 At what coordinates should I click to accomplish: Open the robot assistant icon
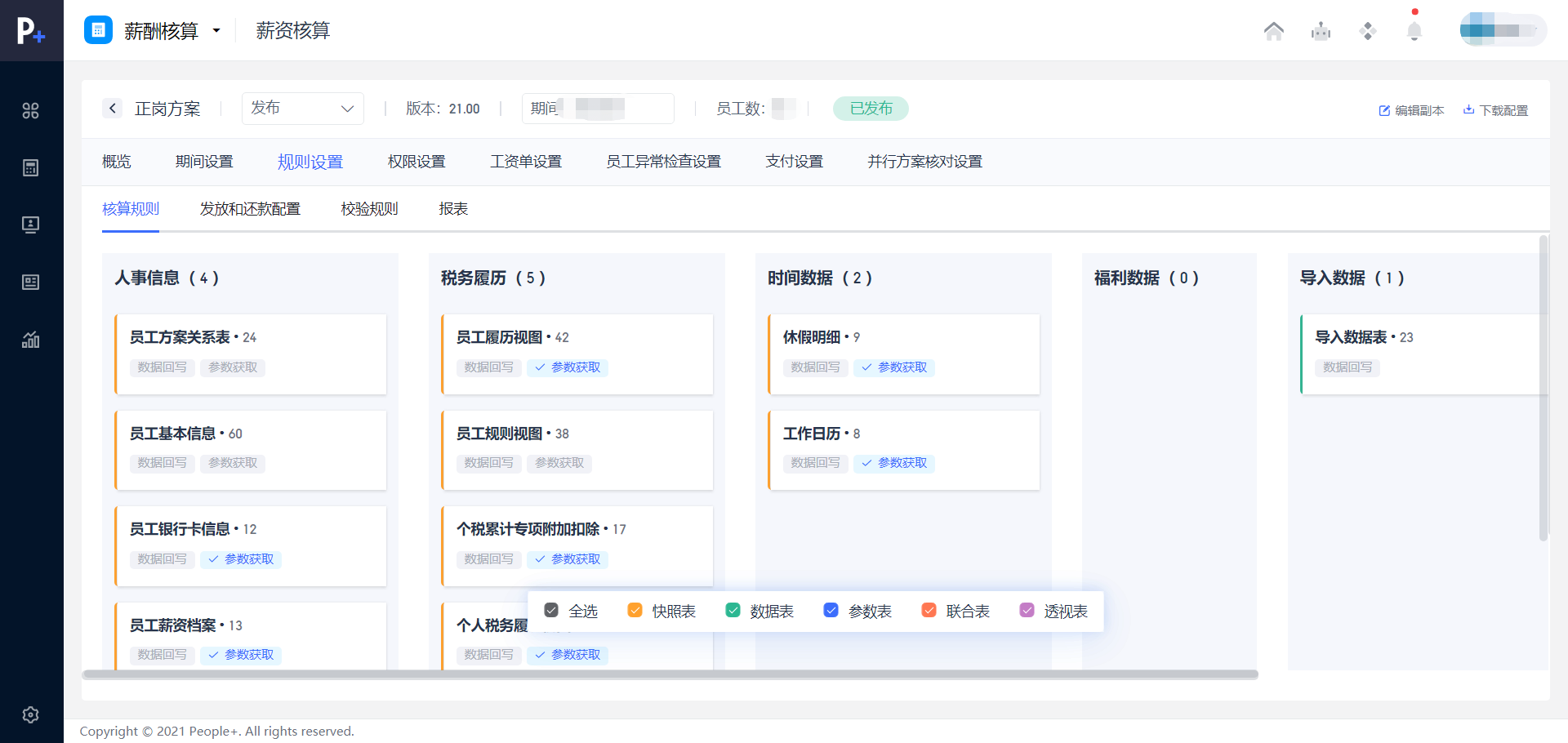[x=1321, y=31]
